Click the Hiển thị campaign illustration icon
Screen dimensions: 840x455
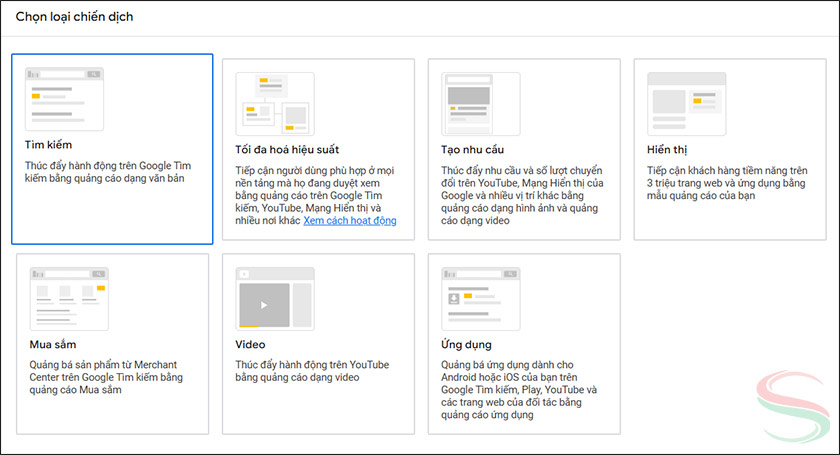(x=686, y=104)
